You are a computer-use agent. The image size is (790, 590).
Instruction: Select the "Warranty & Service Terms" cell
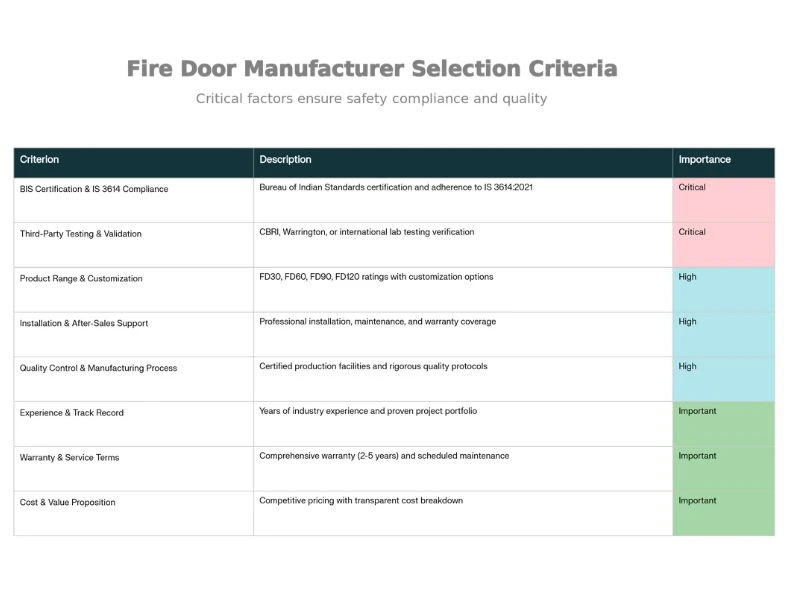(69, 458)
